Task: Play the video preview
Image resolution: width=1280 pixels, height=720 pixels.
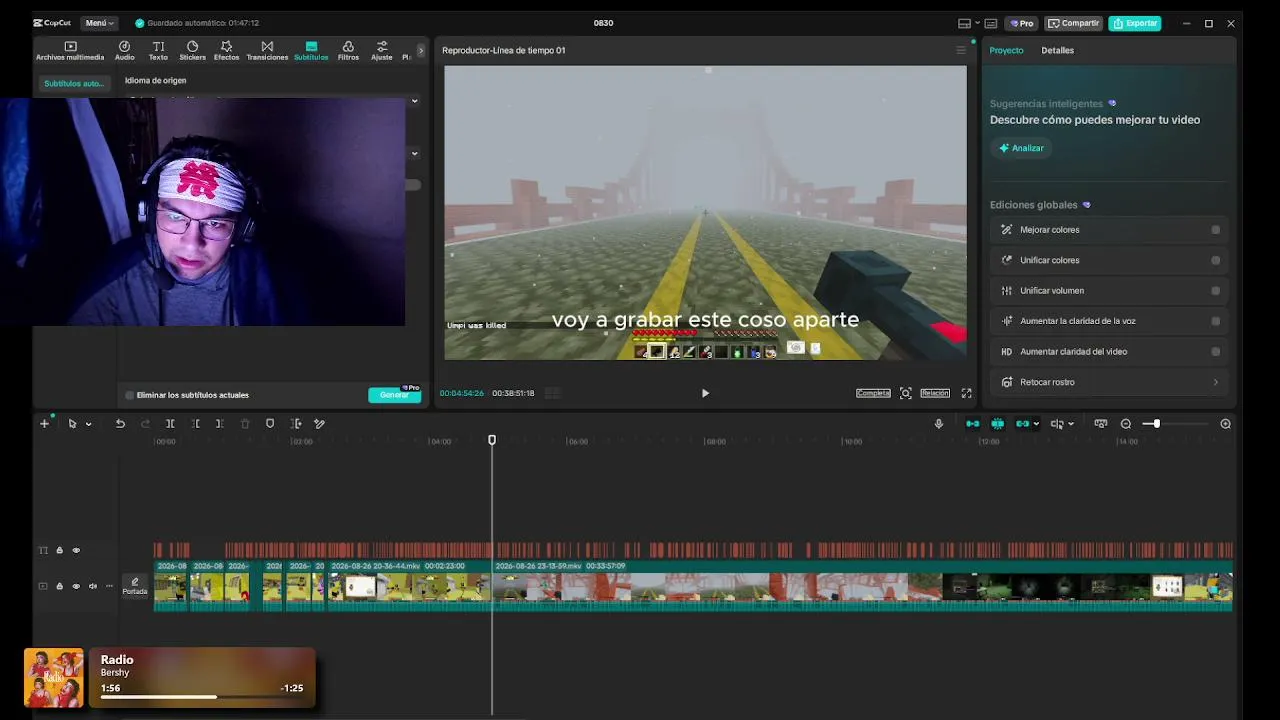Action: point(705,393)
